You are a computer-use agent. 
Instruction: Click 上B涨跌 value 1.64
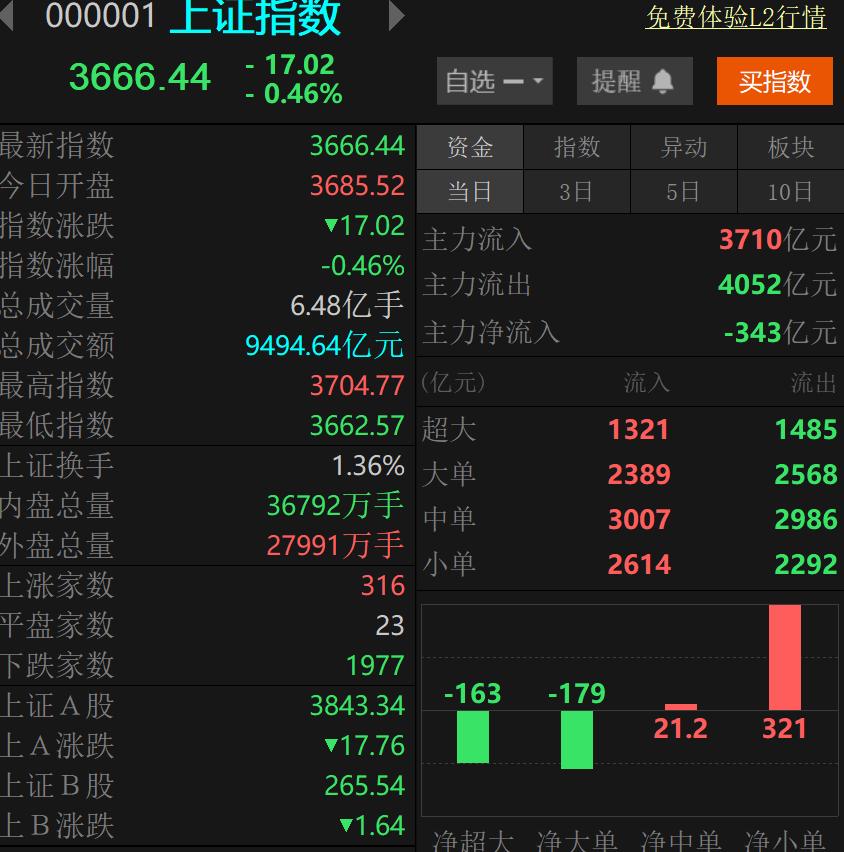[372, 826]
